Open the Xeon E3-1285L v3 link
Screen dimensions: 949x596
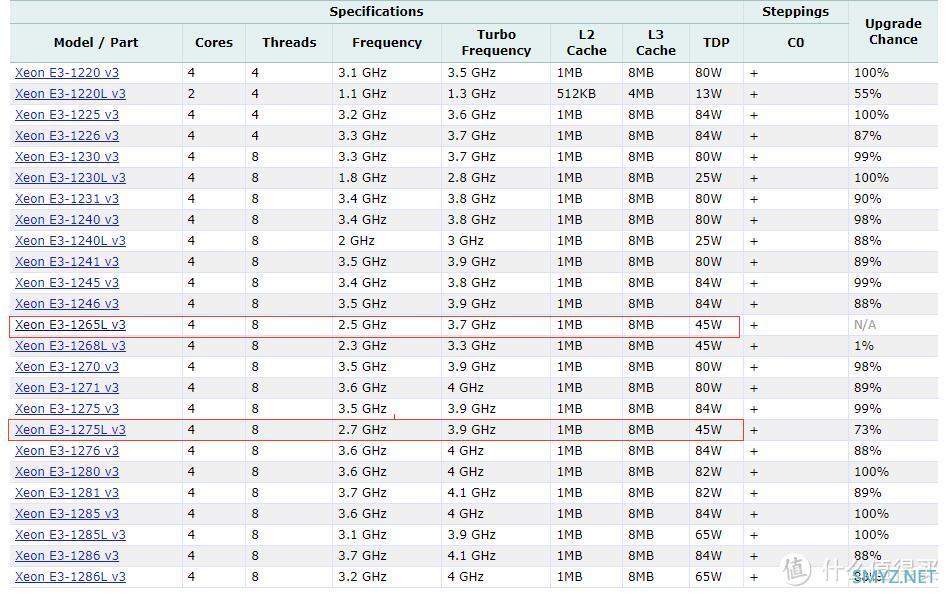coord(70,534)
